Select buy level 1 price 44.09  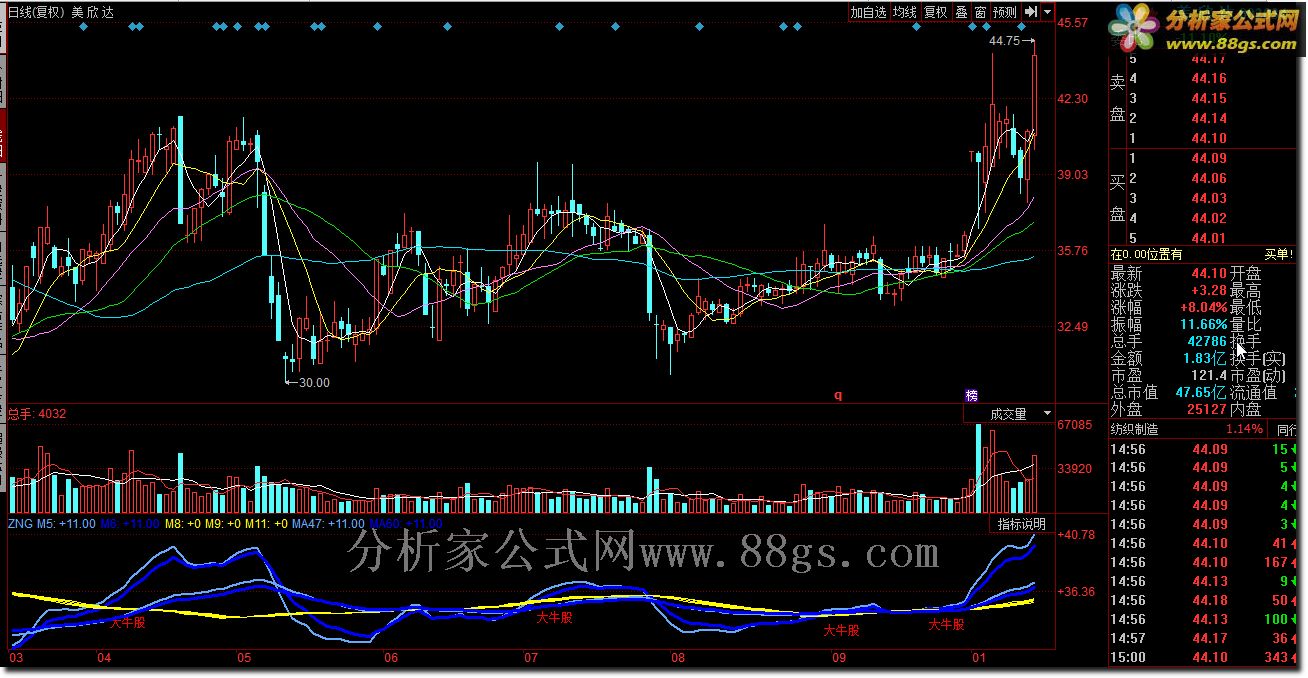[x=1209, y=158]
